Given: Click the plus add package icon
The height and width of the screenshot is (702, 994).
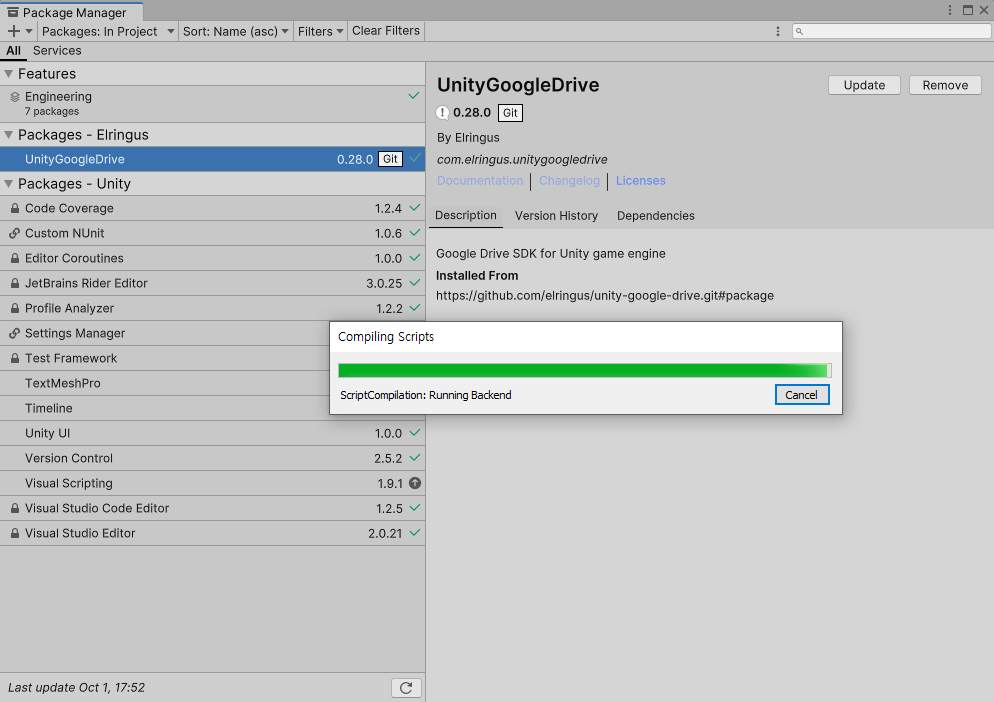Looking at the screenshot, I should (13, 31).
